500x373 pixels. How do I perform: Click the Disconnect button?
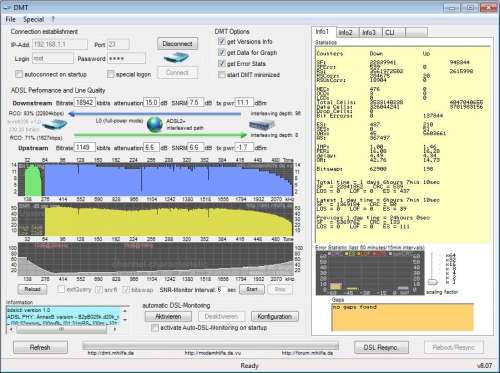[x=177, y=44]
